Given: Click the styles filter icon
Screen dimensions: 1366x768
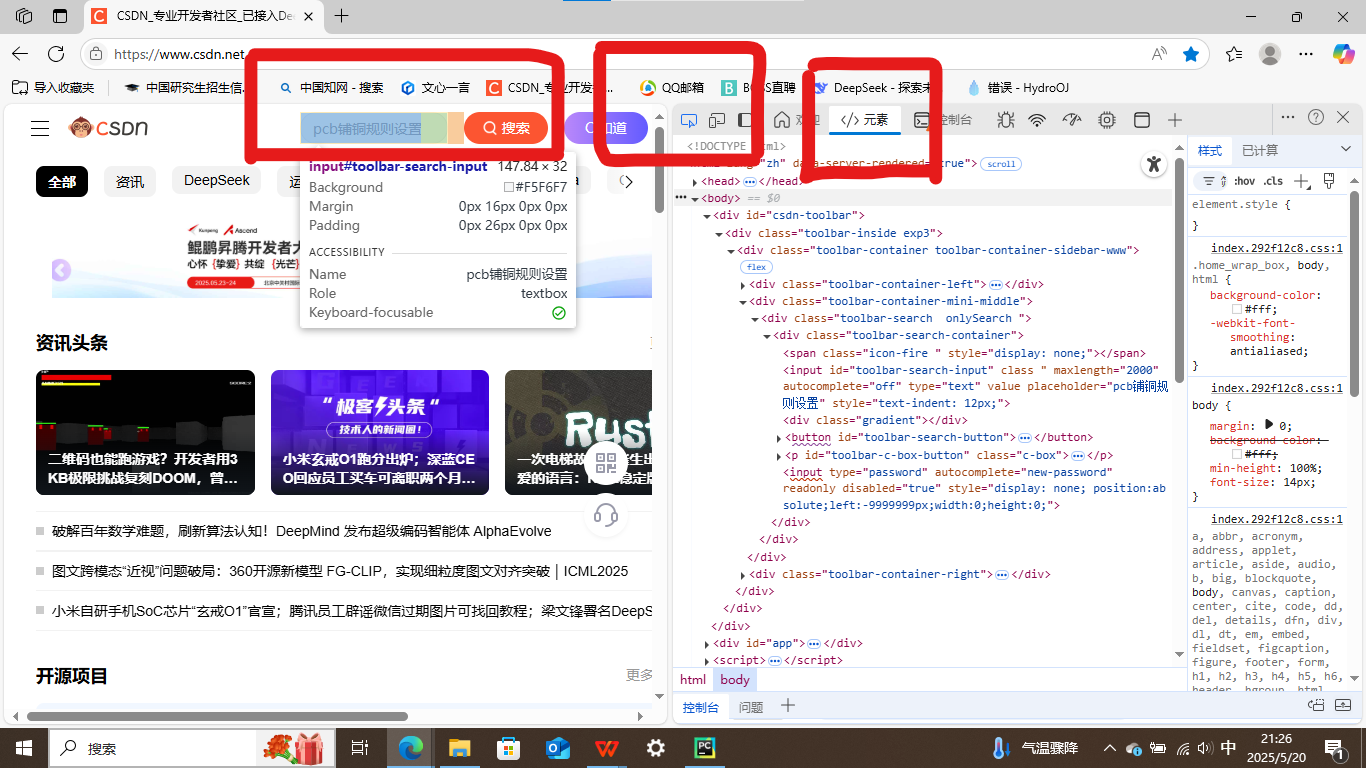Looking at the screenshot, I should click(x=1208, y=181).
